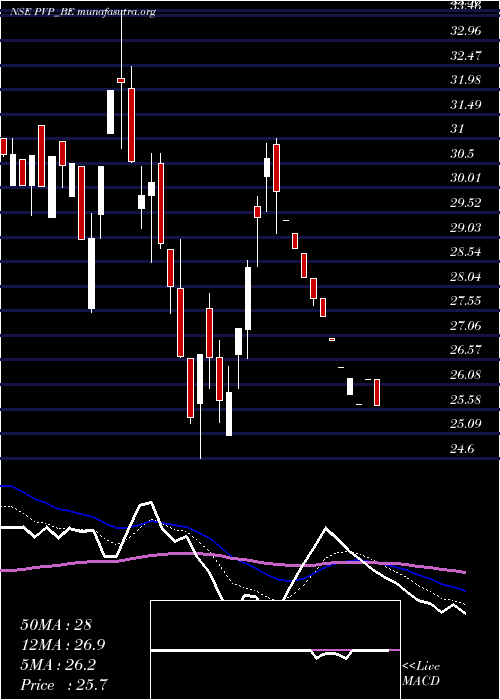Select the 25.58 price axis label

click(x=465, y=399)
